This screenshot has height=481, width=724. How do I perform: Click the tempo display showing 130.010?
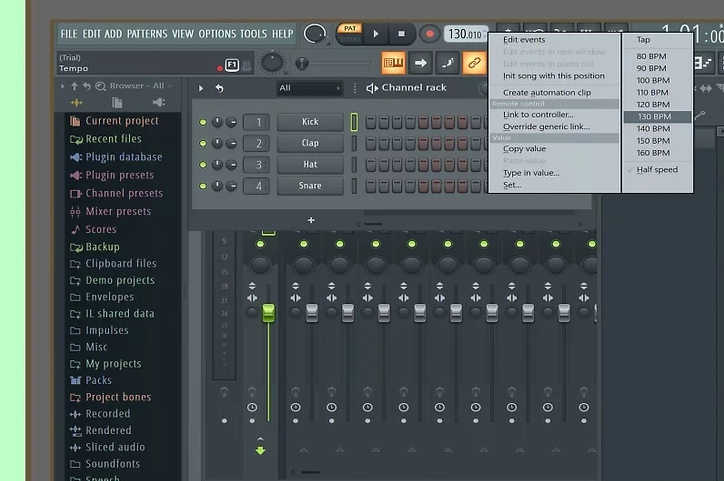[x=465, y=34]
